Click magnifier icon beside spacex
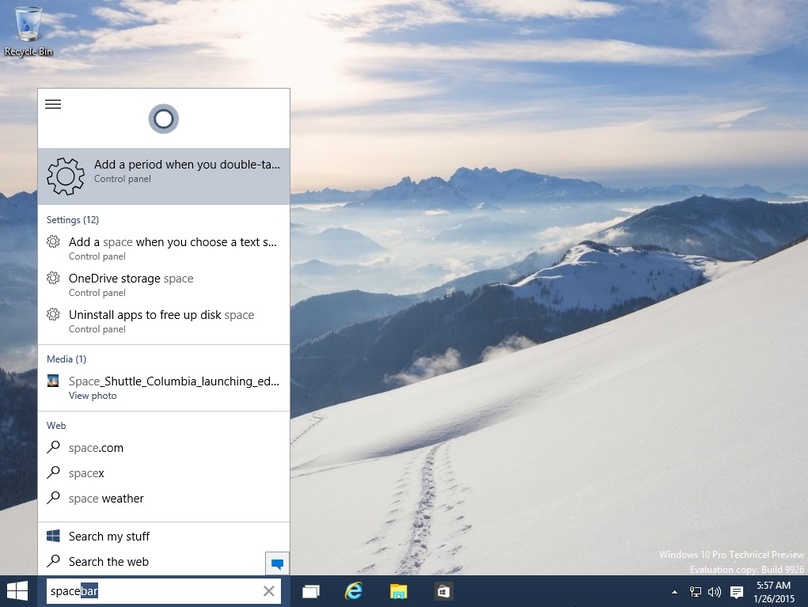This screenshot has width=808, height=607. (53, 473)
